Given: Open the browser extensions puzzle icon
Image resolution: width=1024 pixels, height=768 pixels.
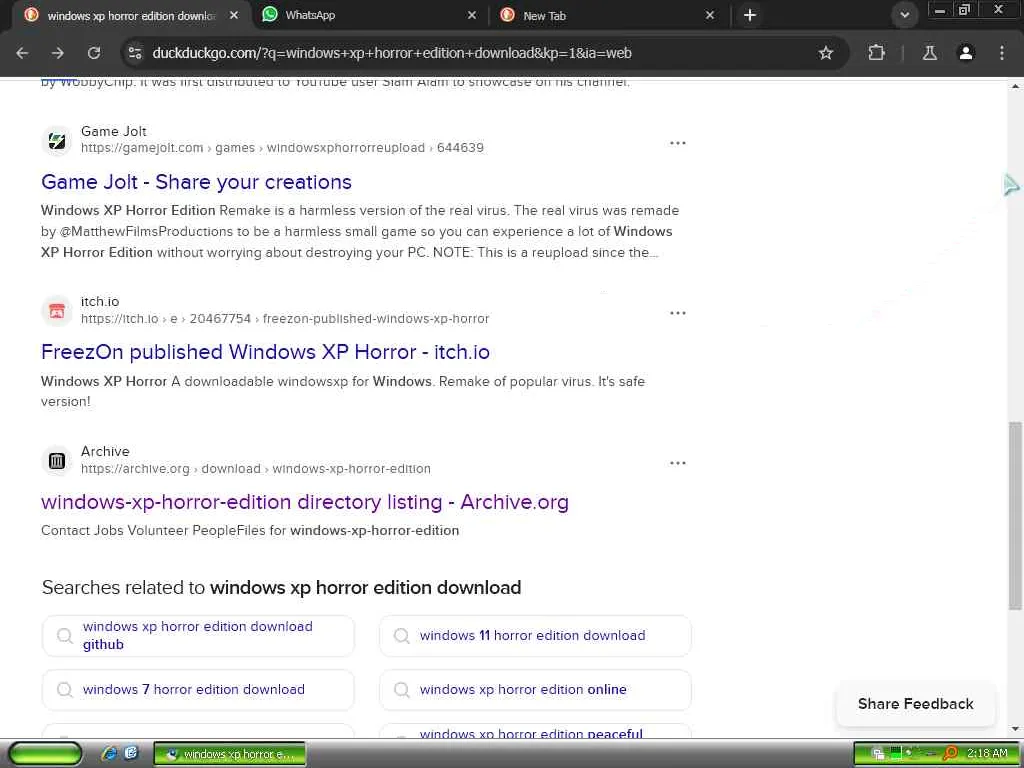Looking at the screenshot, I should coord(876,53).
